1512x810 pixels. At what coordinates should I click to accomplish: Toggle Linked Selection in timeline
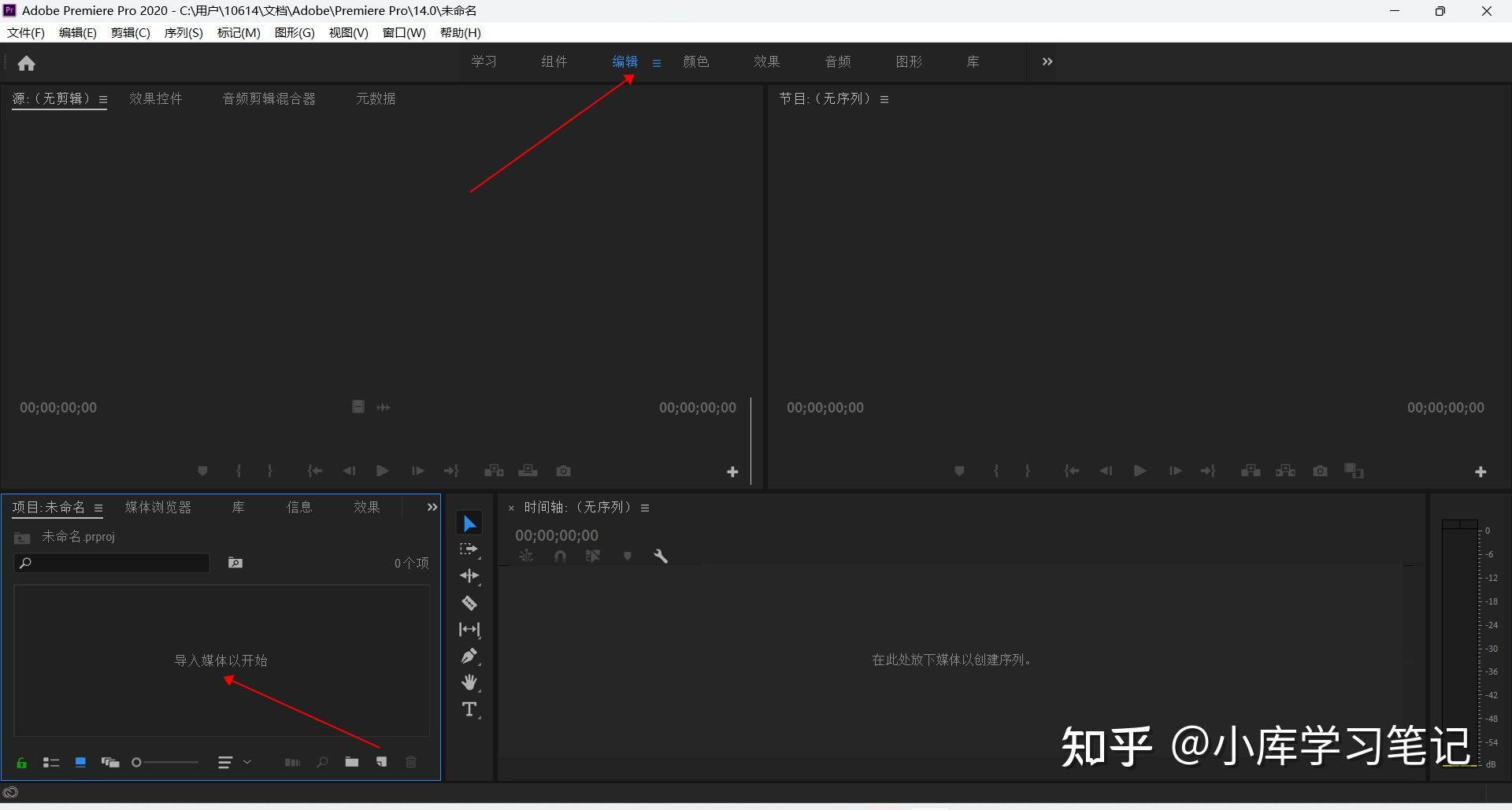coord(593,557)
